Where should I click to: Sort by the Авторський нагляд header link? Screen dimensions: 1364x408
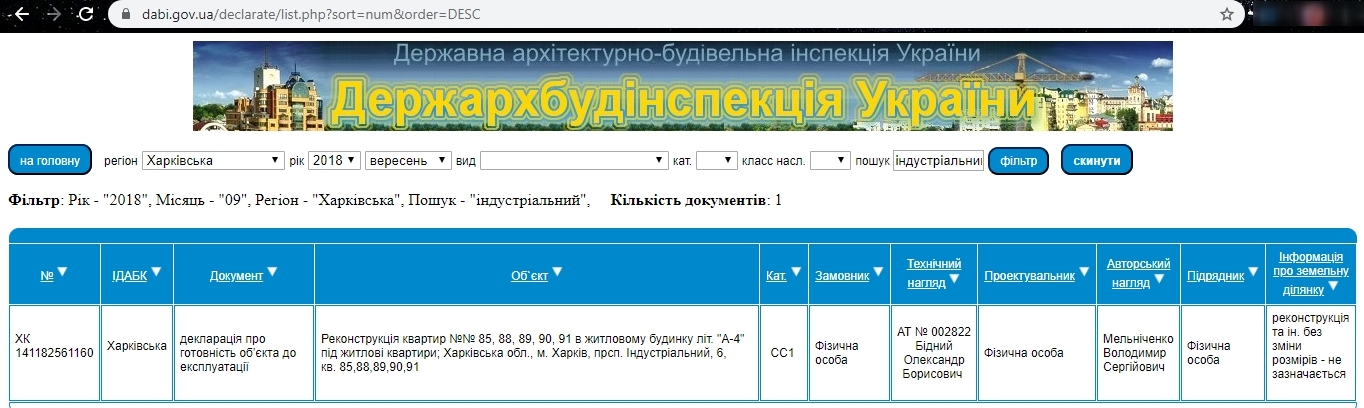1138,272
